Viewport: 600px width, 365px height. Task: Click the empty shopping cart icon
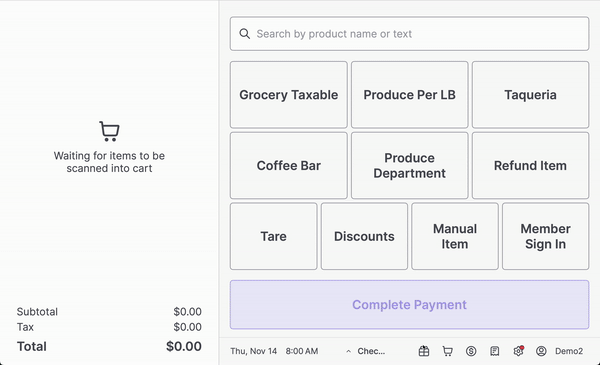[109, 131]
